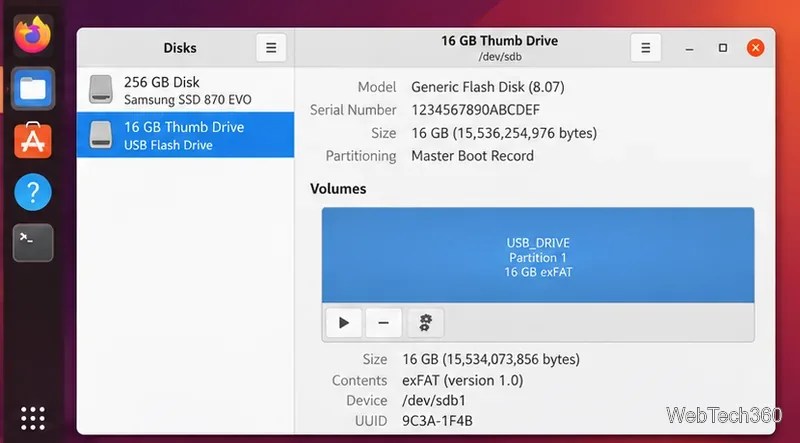Viewport: 800px width, 443px height.
Task: Click the 16 GB Thumb Drive window title
Action: pos(499,41)
